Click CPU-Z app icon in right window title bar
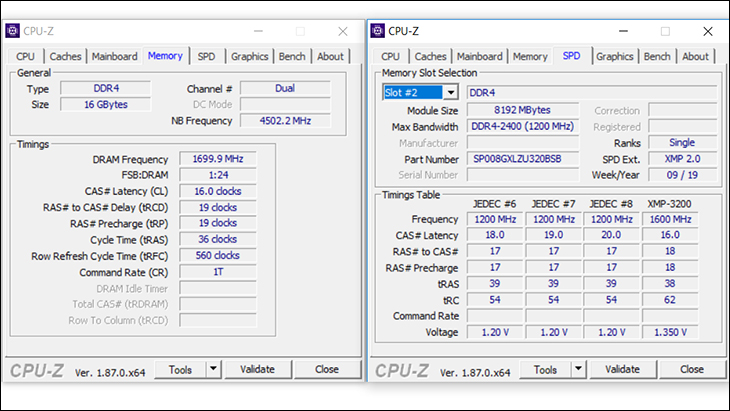Image resolution: width=730 pixels, height=411 pixels. pos(378,31)
